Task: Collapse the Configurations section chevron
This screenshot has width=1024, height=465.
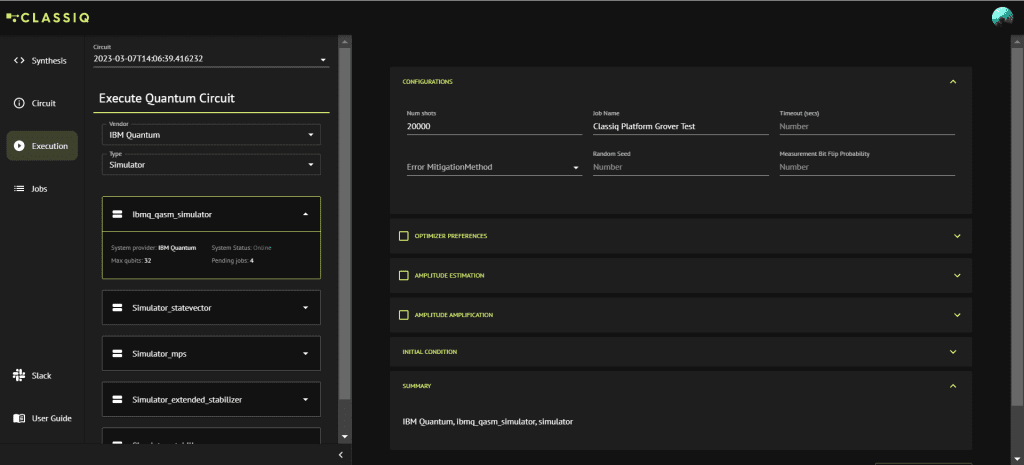Action: pos(953,82)
